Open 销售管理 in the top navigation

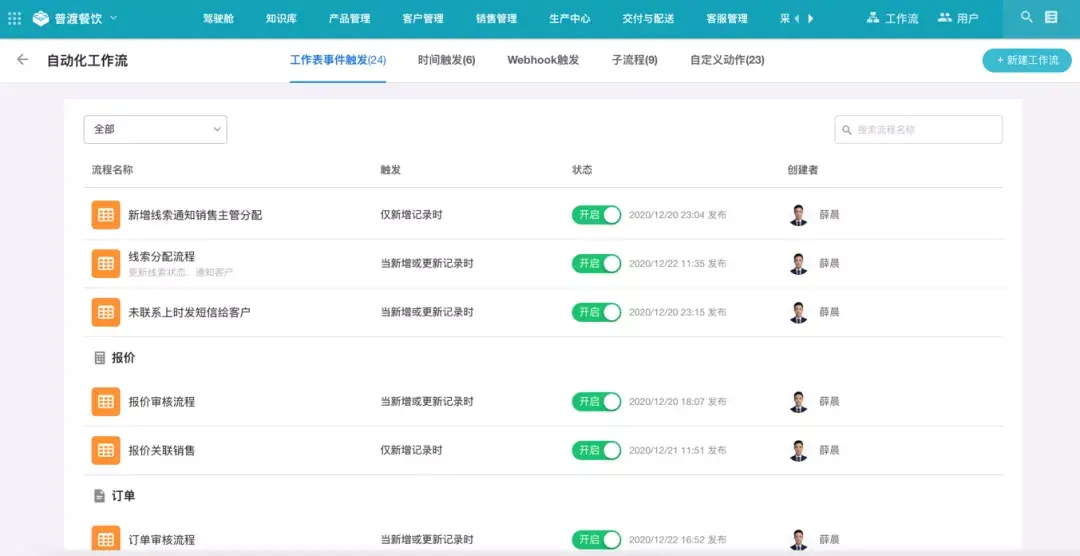[497, 19]
